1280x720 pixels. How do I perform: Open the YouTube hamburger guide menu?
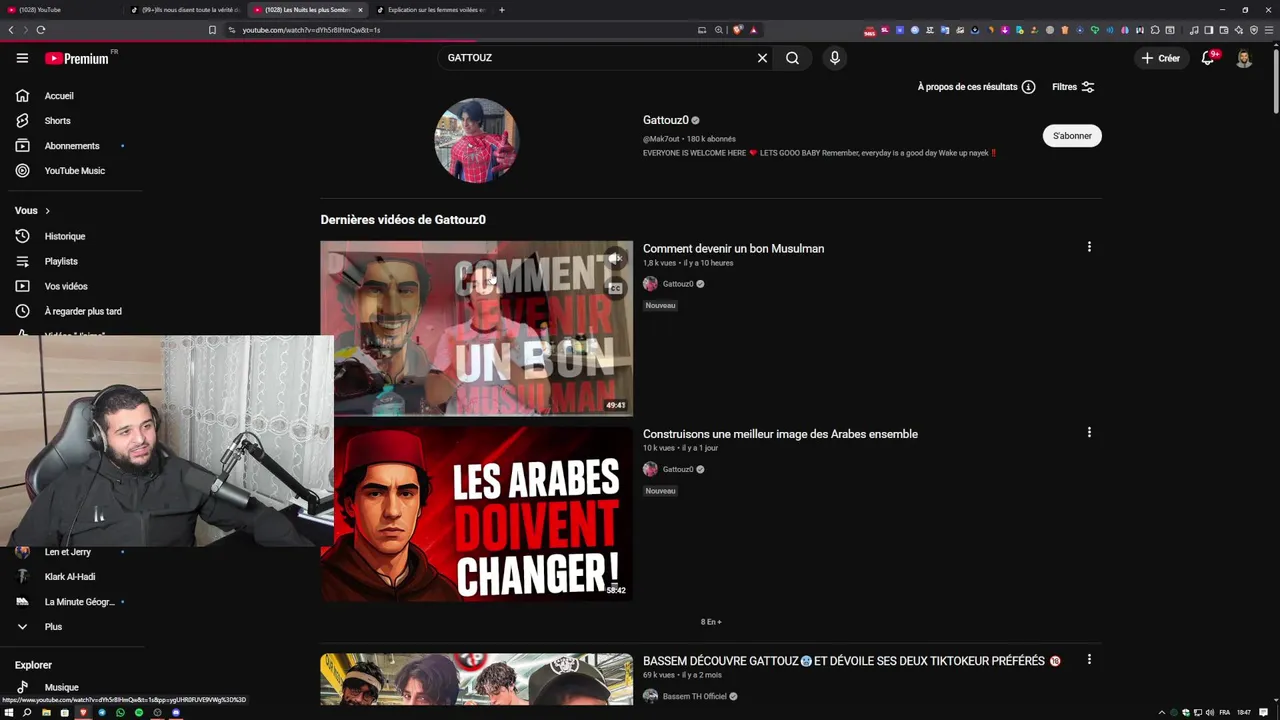click(22, 58)
